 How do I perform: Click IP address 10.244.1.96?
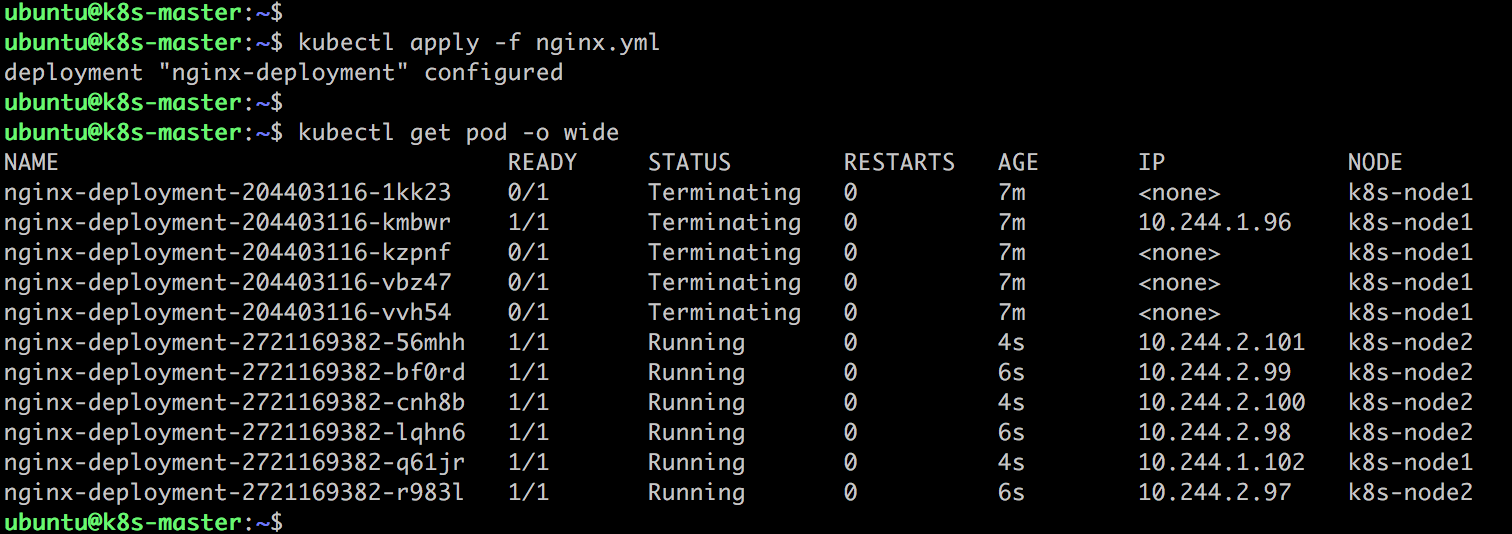[1214, 222]
